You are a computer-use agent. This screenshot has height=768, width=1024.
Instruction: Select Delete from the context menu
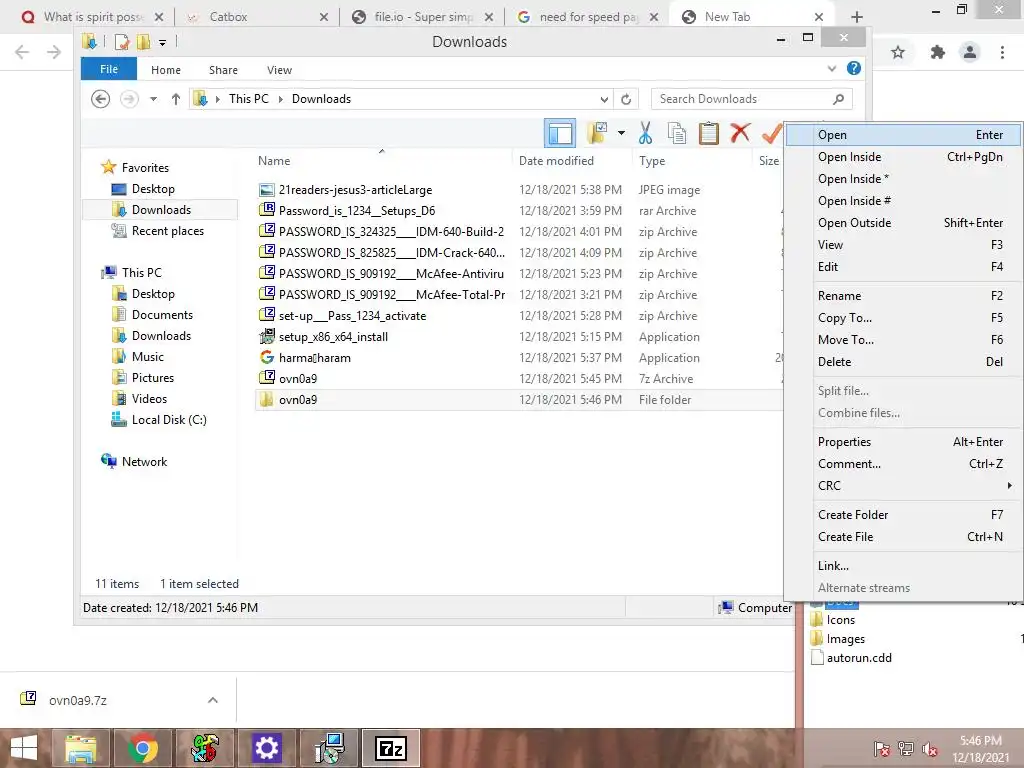tap(904, 362)
